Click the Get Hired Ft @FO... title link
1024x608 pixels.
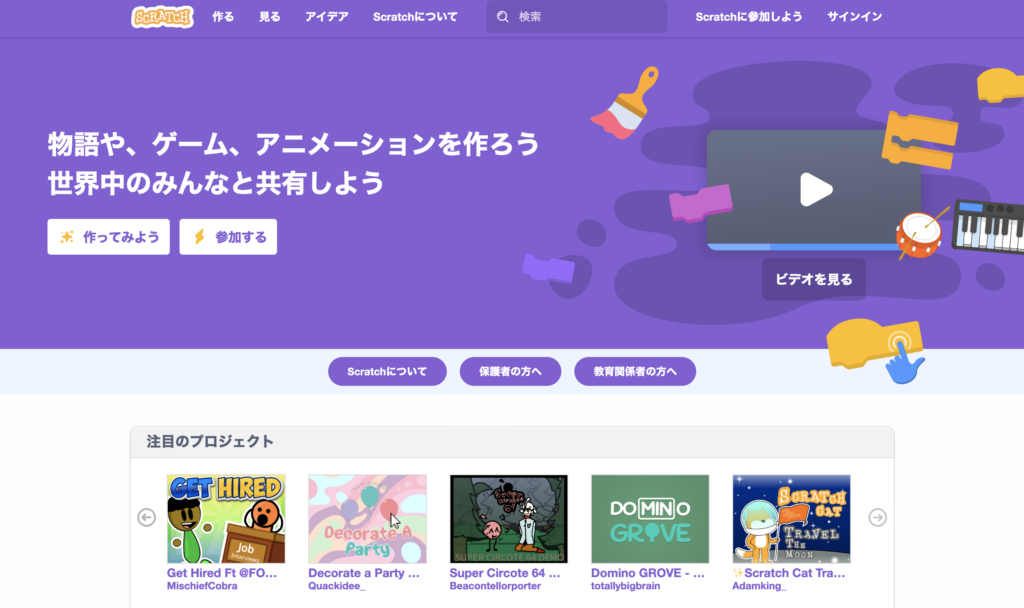tap(222, 573)
